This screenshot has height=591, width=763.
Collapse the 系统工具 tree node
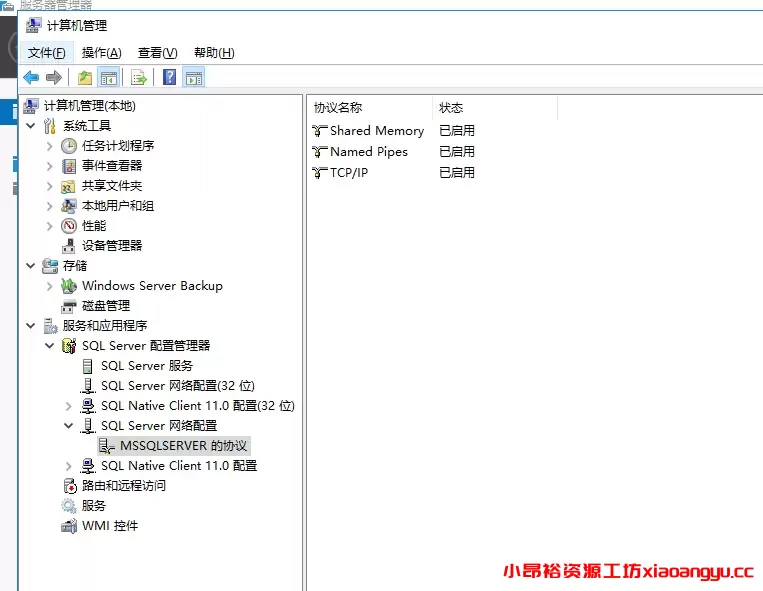point(31,125)
